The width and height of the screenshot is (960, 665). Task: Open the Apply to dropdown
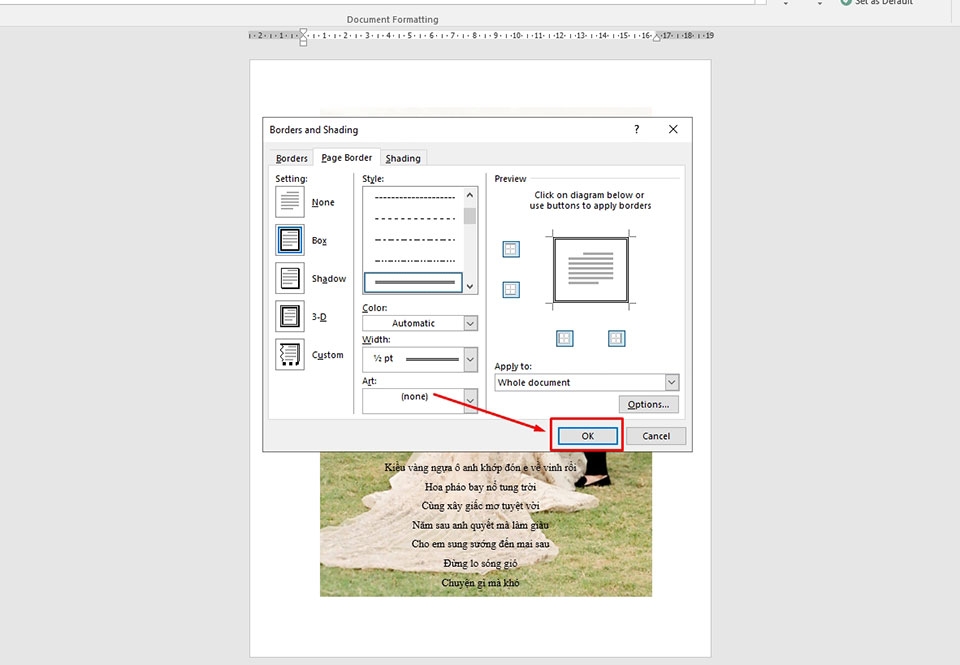pyautogui.click(x=672, y=382)
